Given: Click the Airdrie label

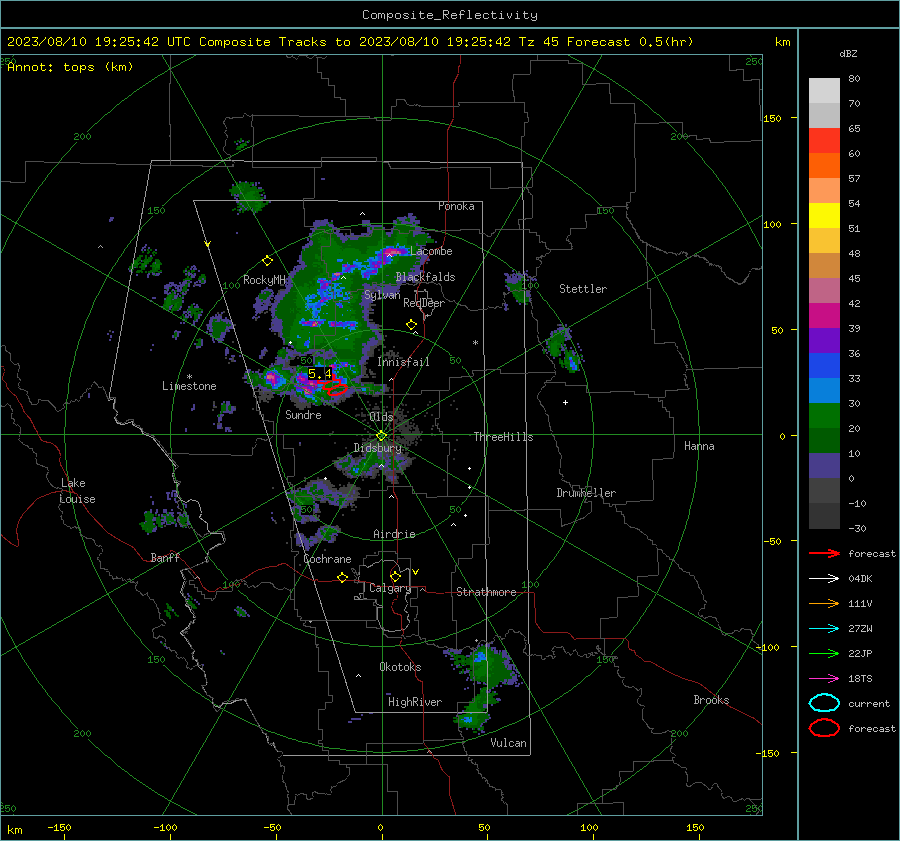Looking at the screenshot, I should click(394, 534).
